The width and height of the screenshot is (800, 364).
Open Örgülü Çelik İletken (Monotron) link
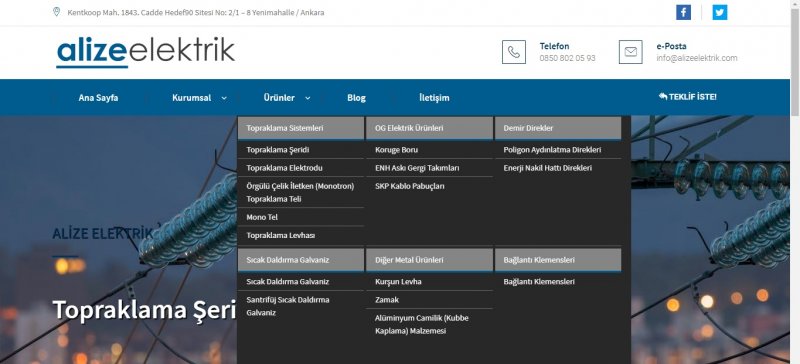point(301,192)
